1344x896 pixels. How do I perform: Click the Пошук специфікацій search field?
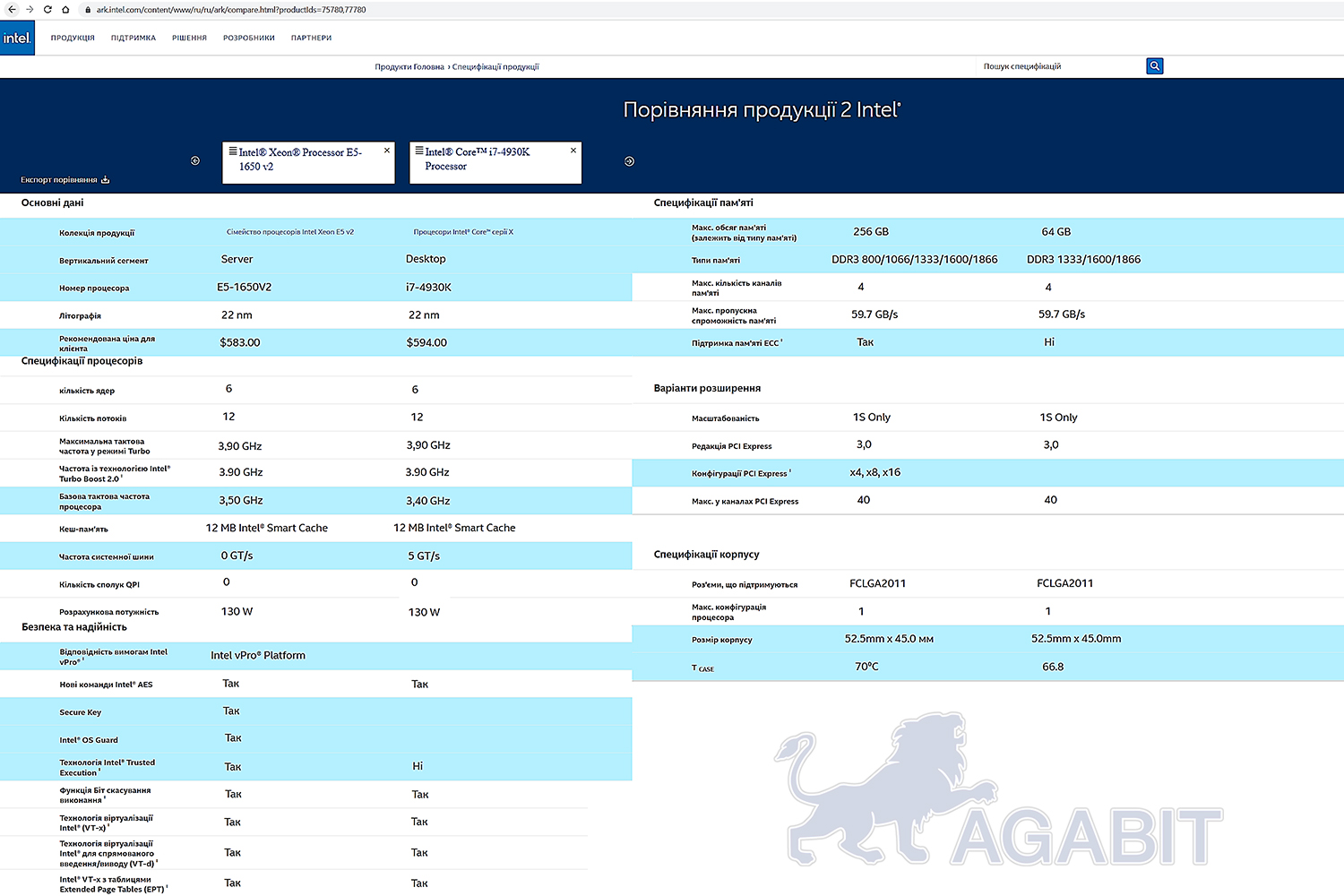click(1057, 66)
